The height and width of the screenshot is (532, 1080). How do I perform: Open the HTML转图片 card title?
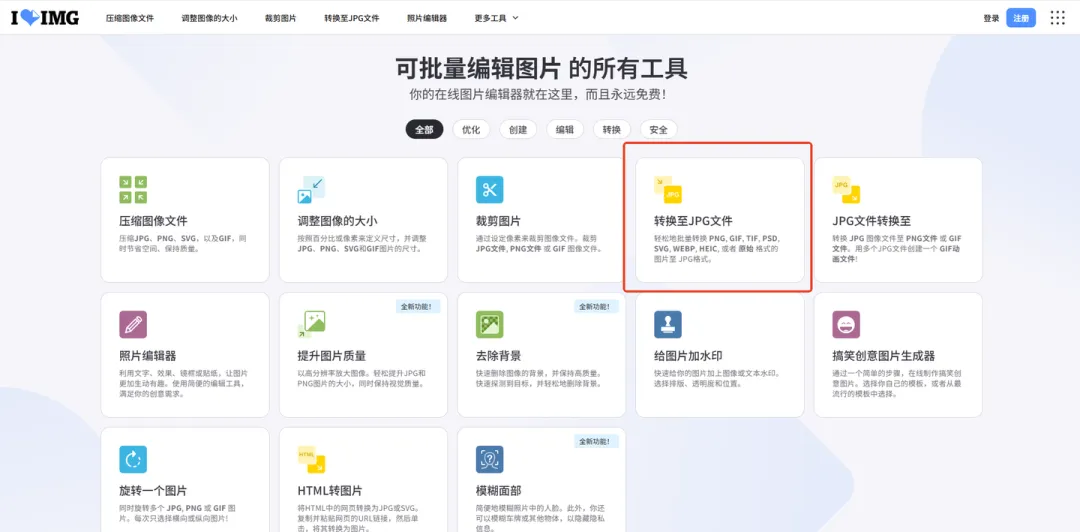329,491
